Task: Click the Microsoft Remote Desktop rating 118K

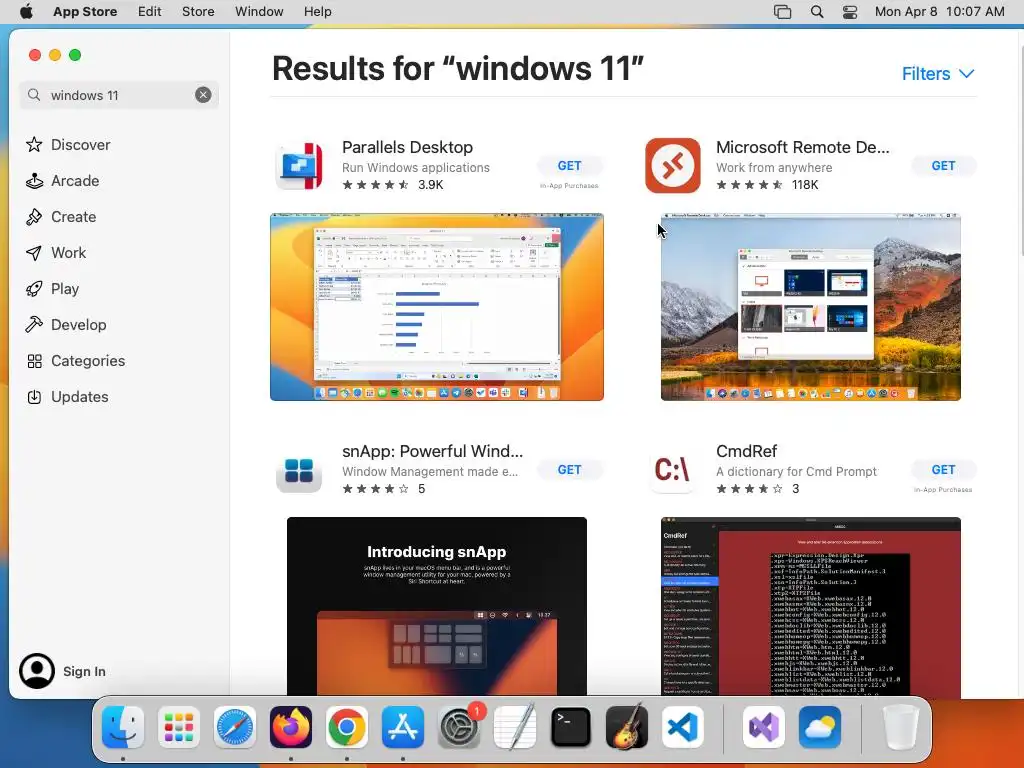Action: [767, 185]
